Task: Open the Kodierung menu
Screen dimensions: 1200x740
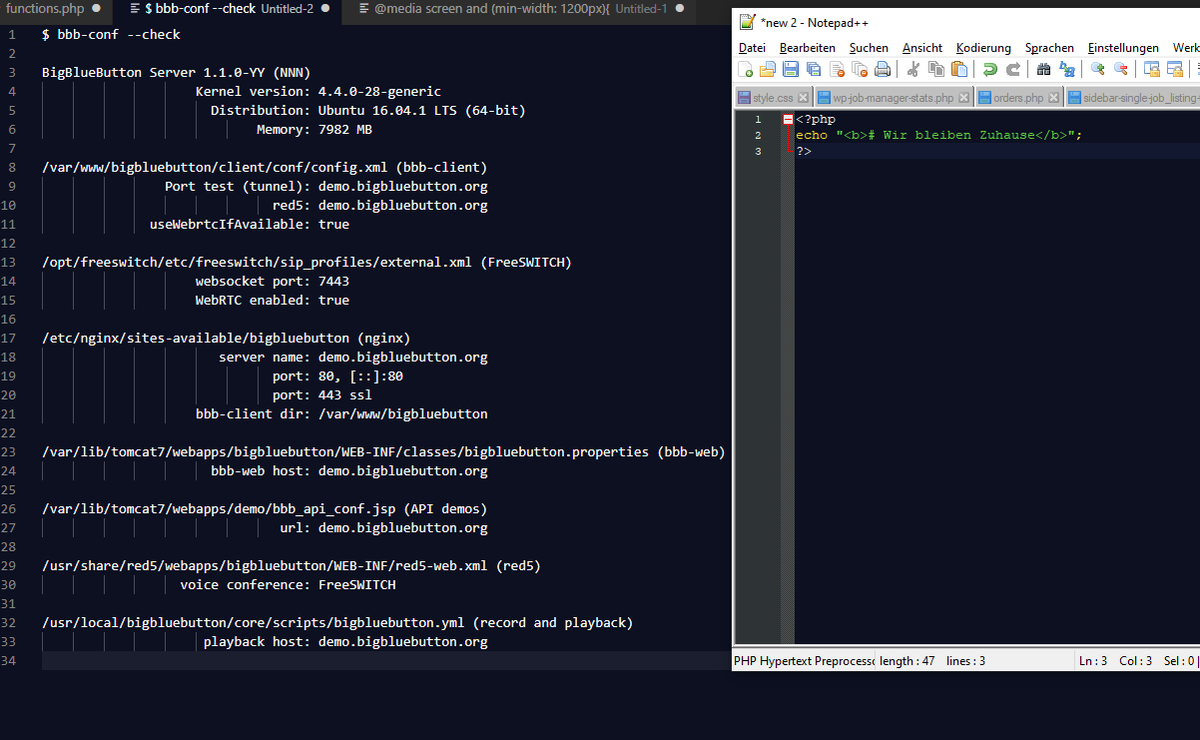Action: click(x=983, y=48)
